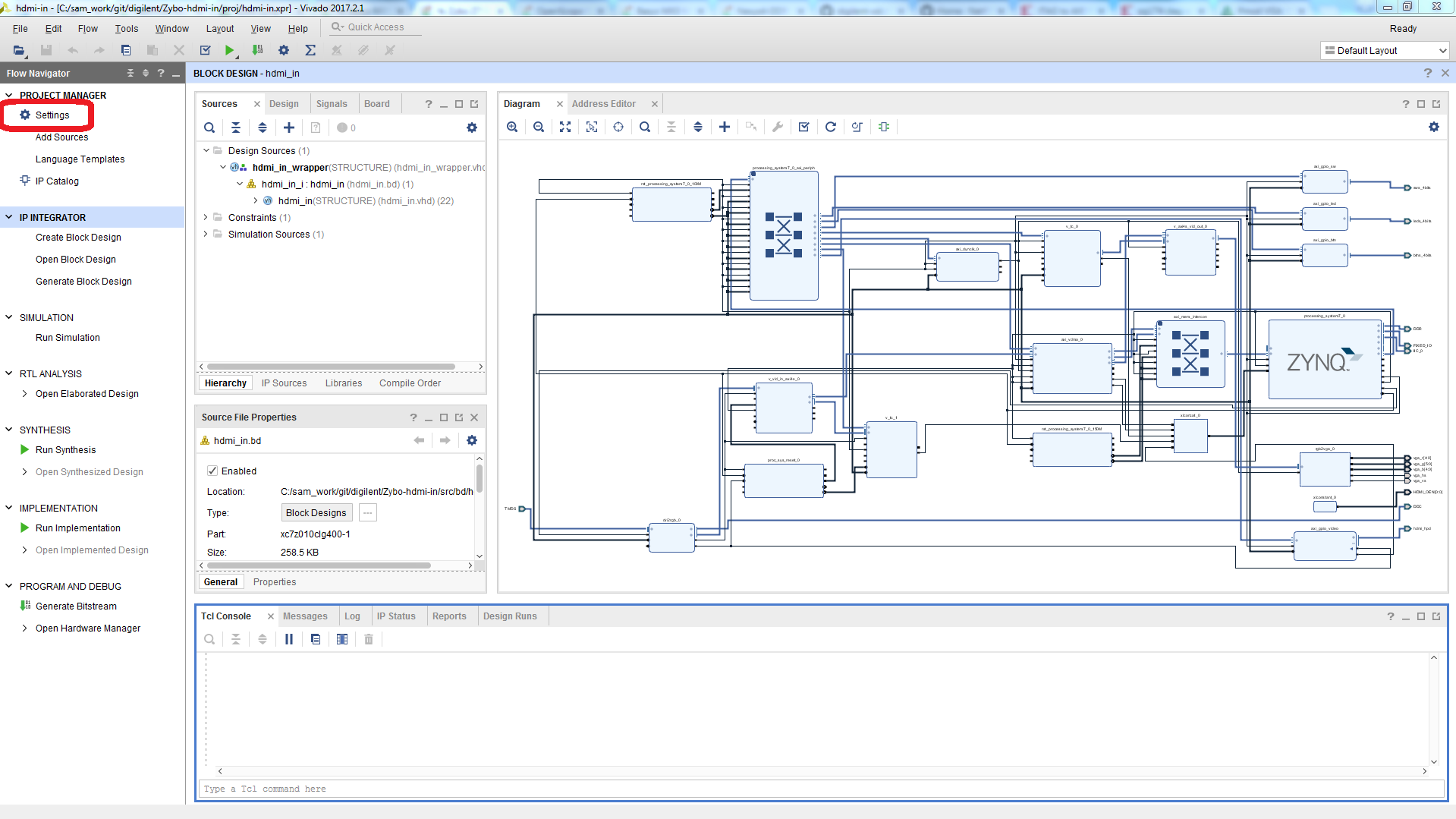Screen dimensions: 1456x819
Task: Click the Add IP plus icon in Diagram
Action: pos(725,127)
